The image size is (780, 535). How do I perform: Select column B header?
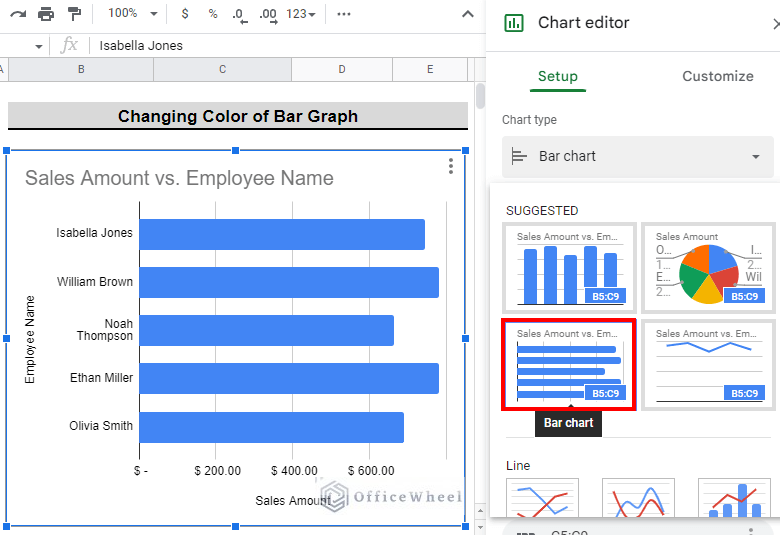click(x=81, y=69)
